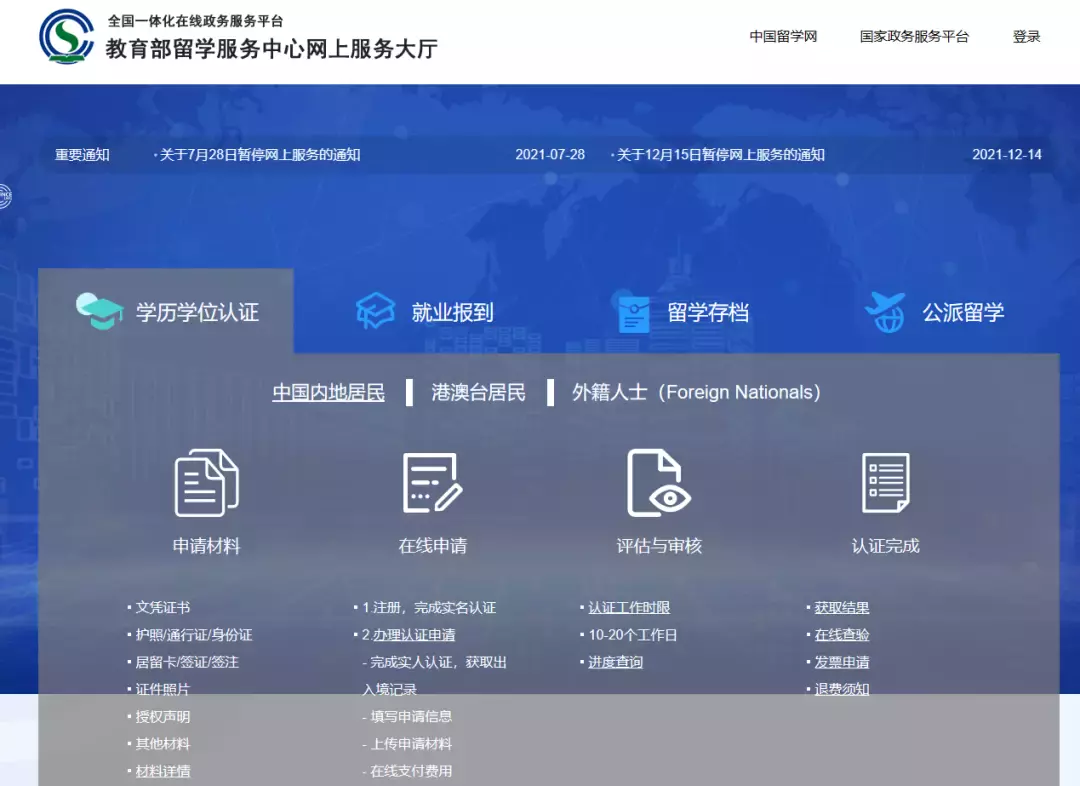Click the 进度查询 link

pos(615,662)
